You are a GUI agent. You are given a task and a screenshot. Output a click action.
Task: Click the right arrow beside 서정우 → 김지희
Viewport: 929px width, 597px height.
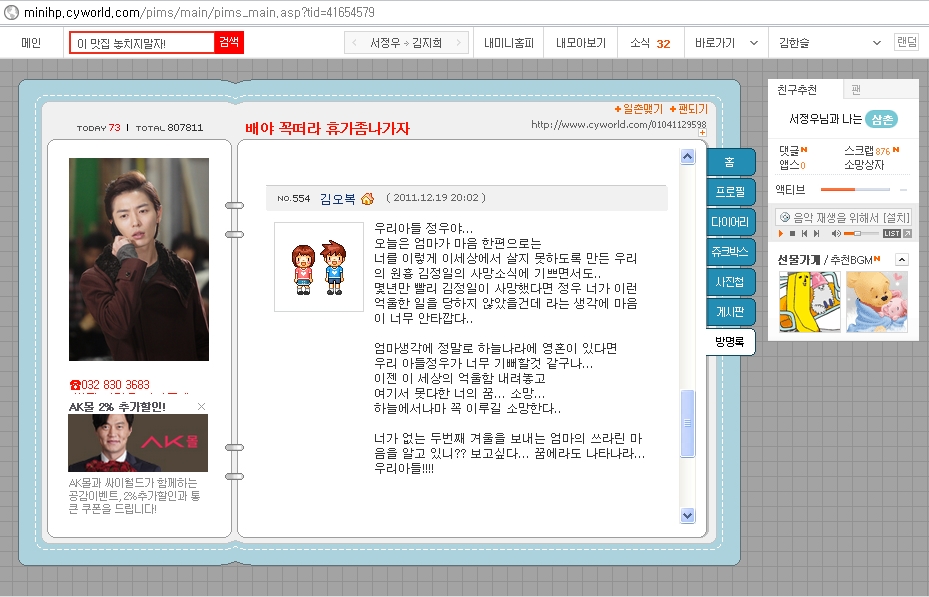(x=458, y=43)
